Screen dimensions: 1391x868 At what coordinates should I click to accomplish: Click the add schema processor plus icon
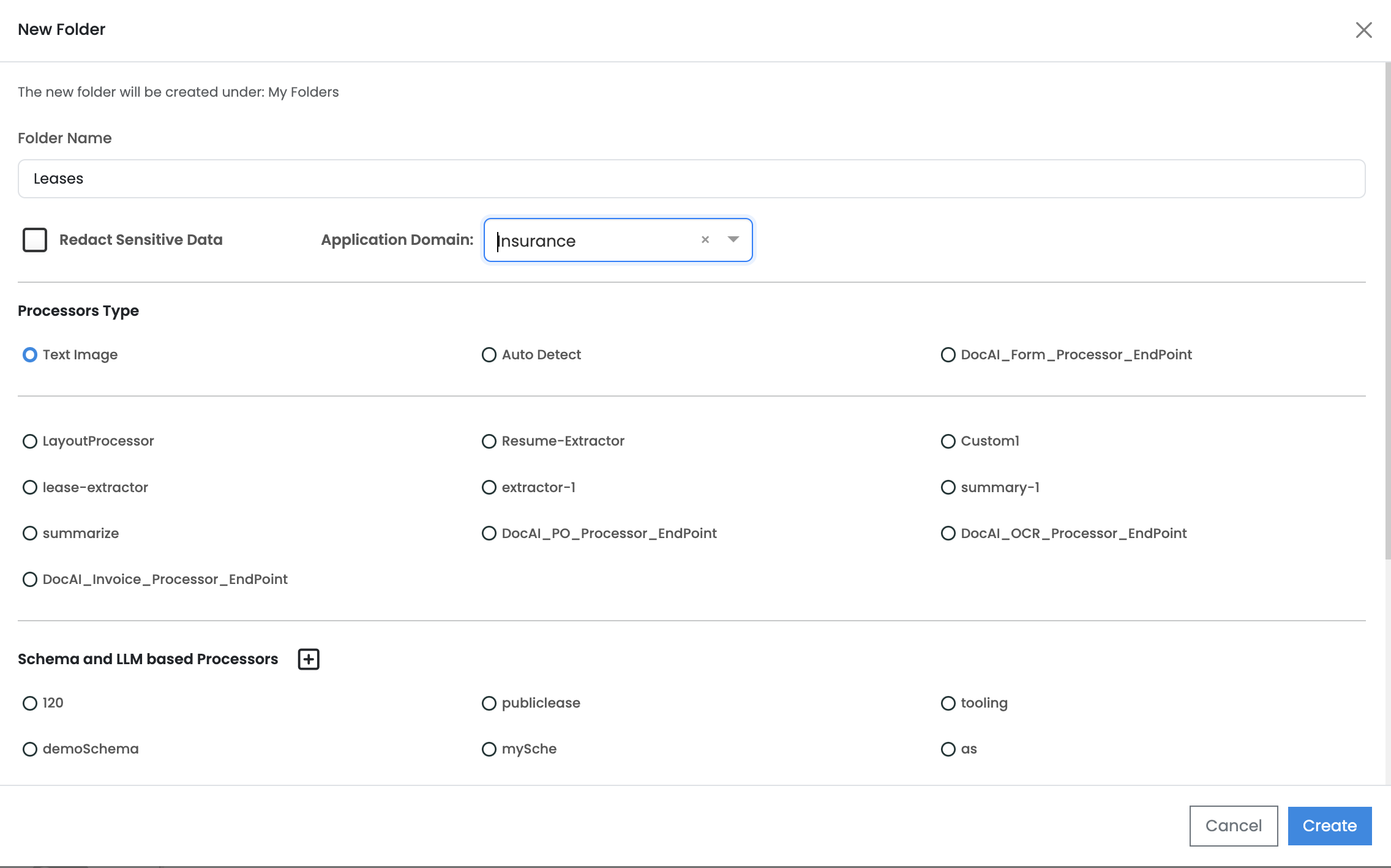(309, 659)
